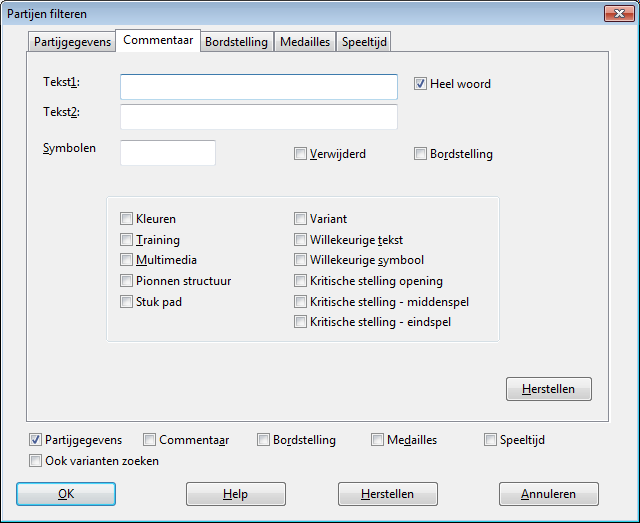Open the Bordstelling tab
The image size is (640, 523).
point(236,42)
